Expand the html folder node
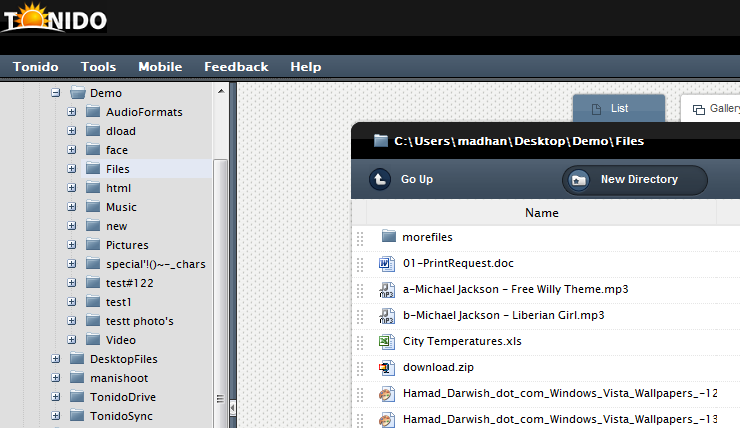Screen dimensions: 740x428 tap(72, 188)
